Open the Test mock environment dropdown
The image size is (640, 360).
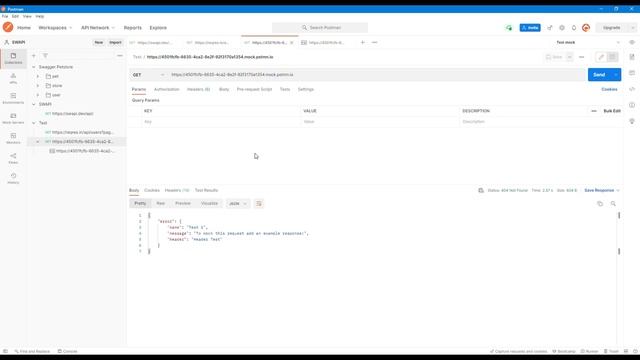coord(587,42)
